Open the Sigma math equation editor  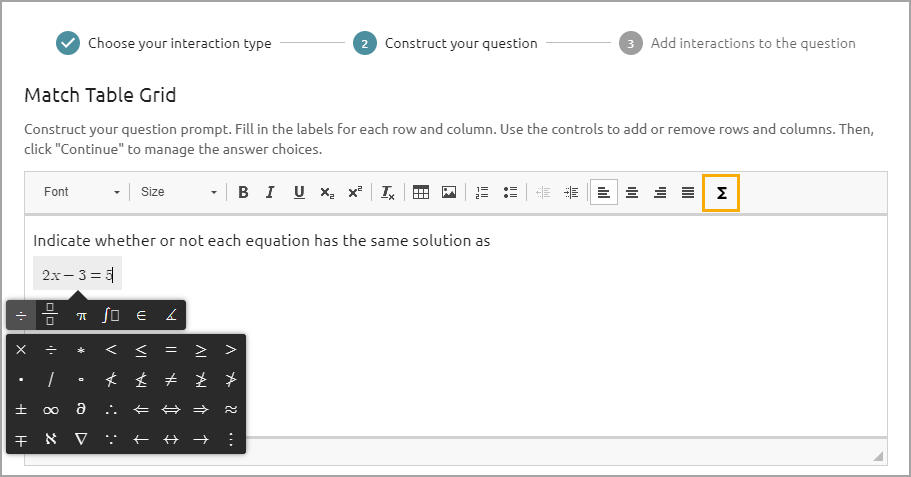pyautogui.click(x=721, y=193)
